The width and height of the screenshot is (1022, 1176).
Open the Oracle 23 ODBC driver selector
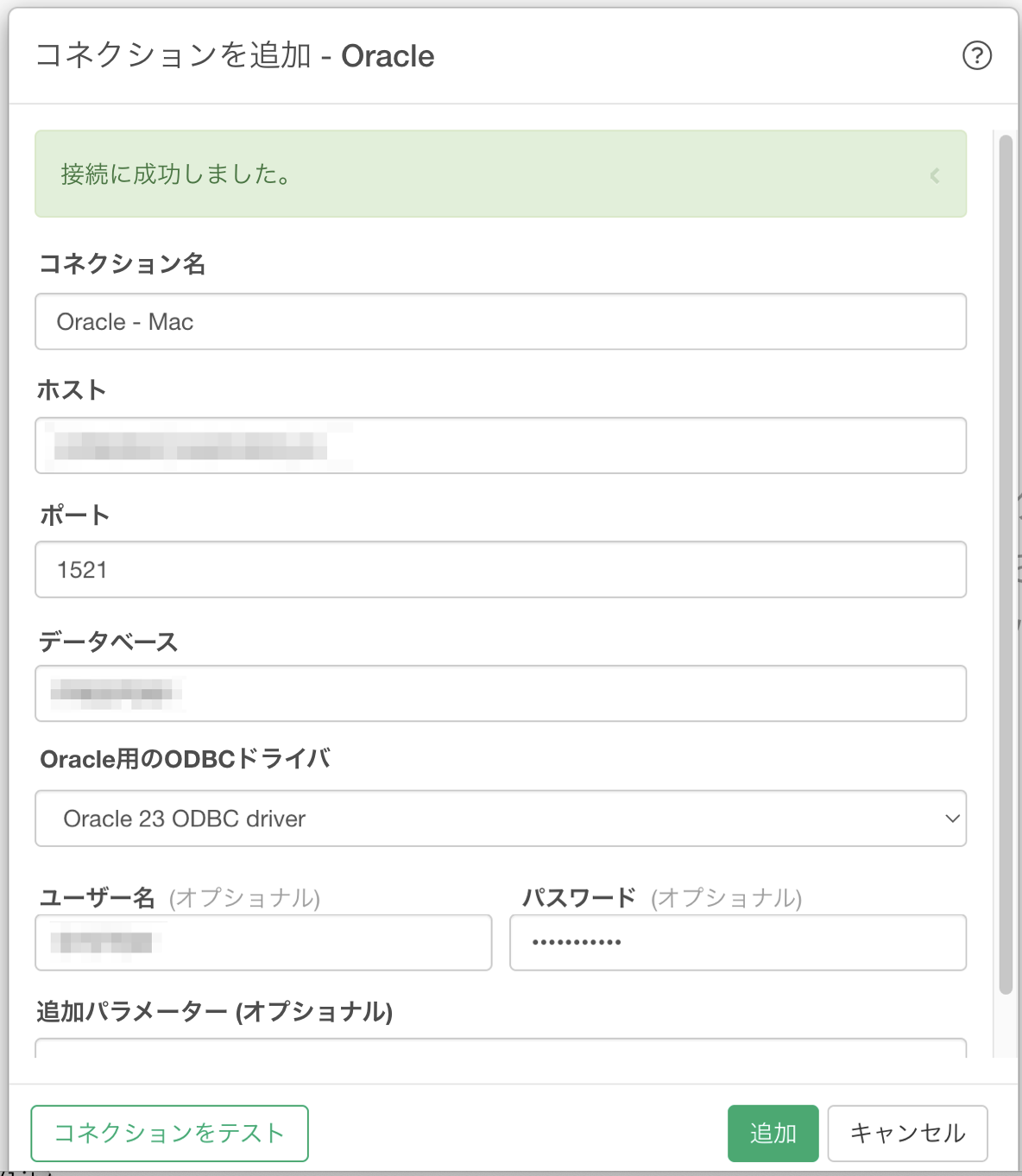tap(501, 819)
